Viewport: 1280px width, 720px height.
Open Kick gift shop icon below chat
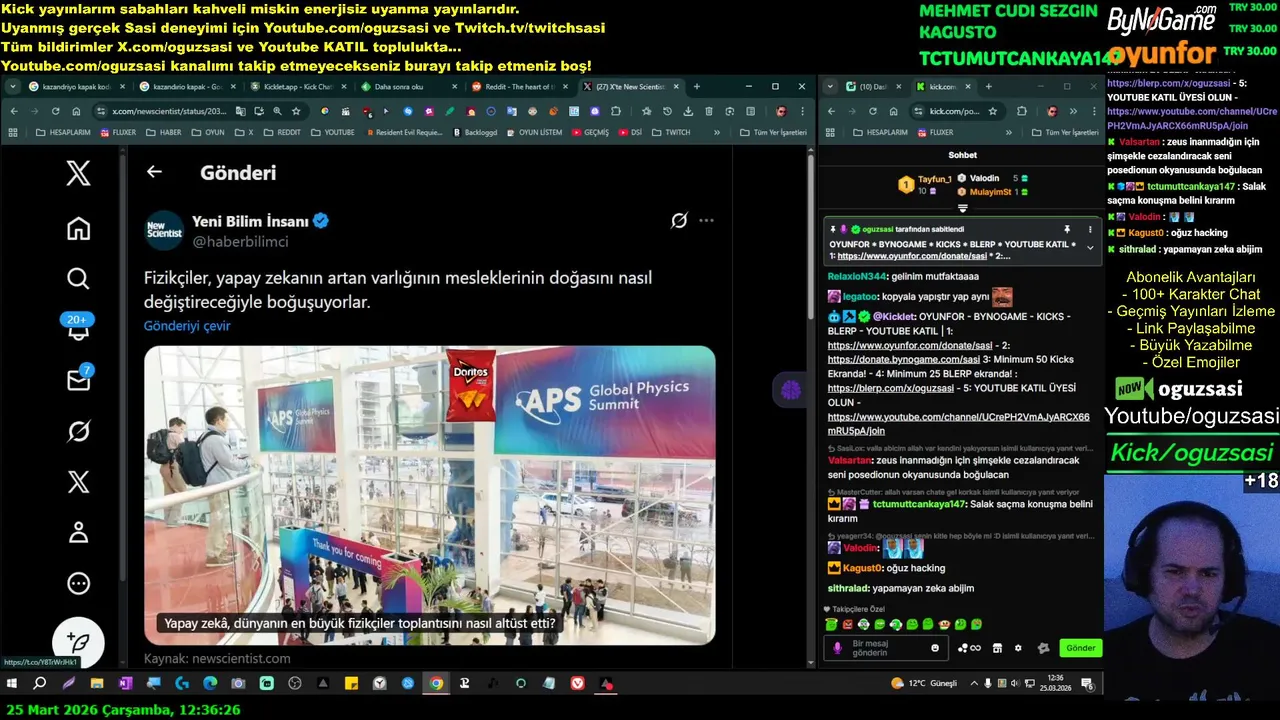click(x=997, y=648)
